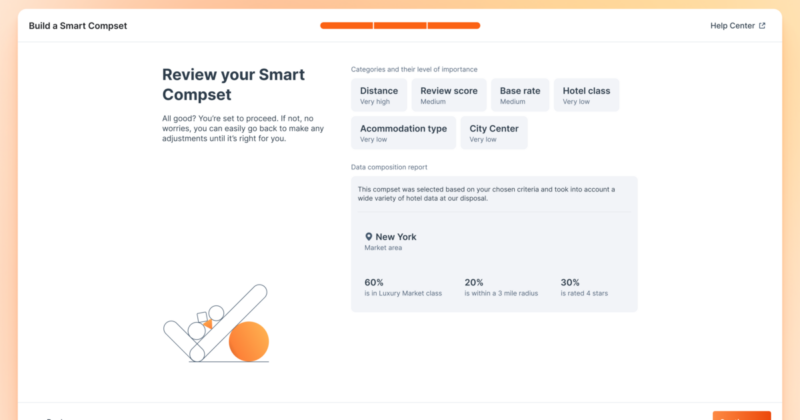800x420 pixels.
Task: Click the 20% within 3 mile radius stat
Action: (x=501, y=287)
